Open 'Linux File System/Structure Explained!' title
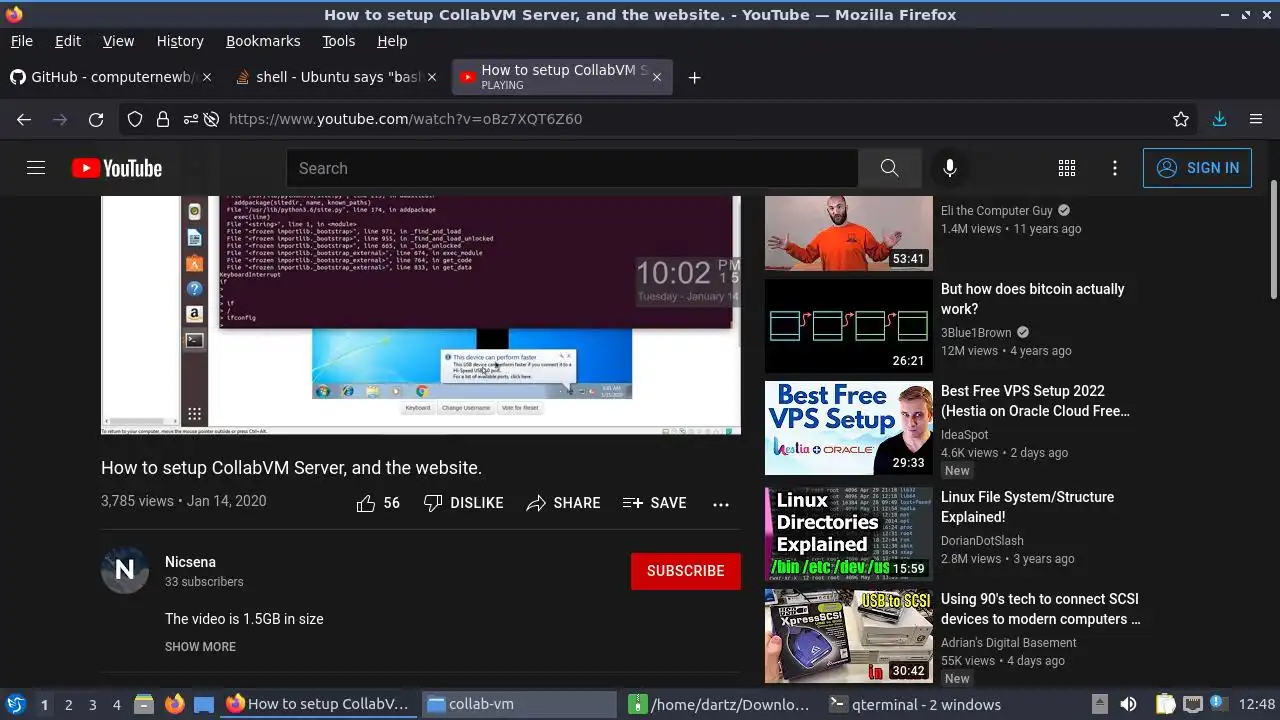 1027,507
